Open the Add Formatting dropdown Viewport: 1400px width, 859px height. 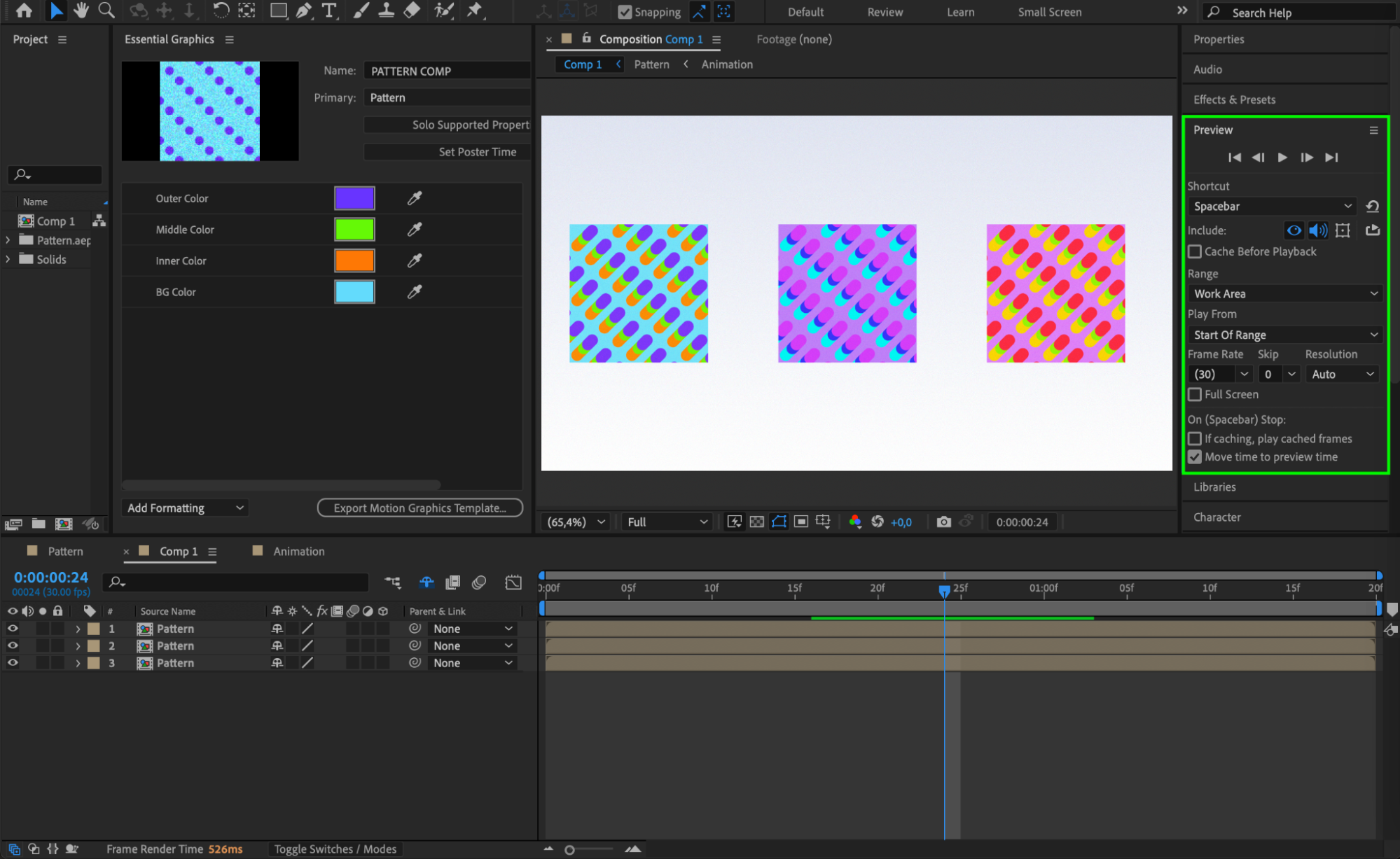[x=185, y=508]
